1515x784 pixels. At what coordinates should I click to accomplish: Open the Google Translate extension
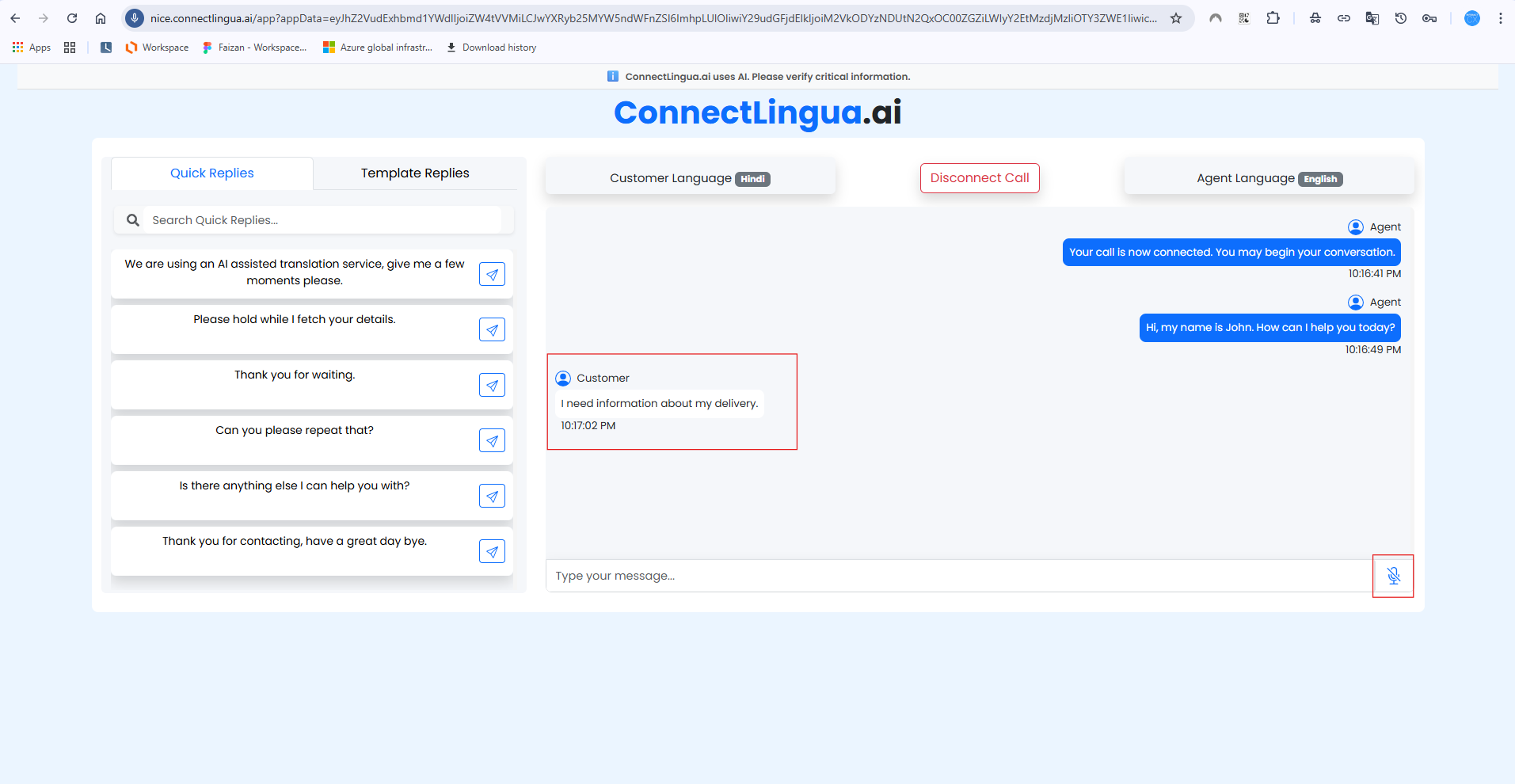(x=1372, y=18)
